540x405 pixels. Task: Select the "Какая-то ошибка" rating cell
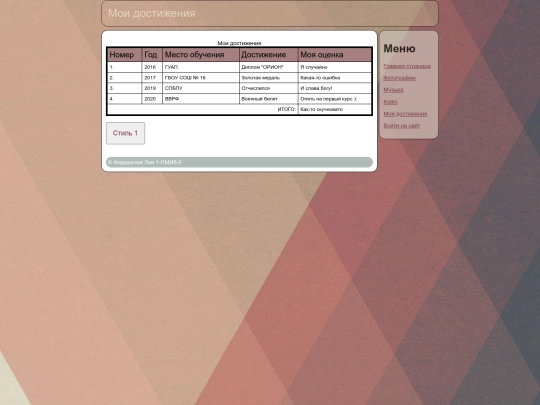(335, 78)
